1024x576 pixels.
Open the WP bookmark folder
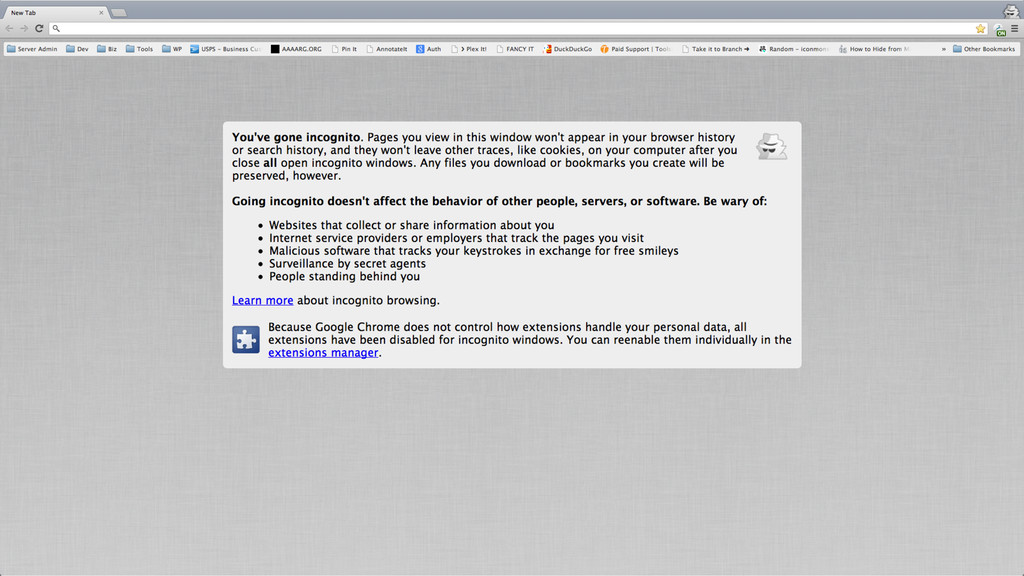172,49
